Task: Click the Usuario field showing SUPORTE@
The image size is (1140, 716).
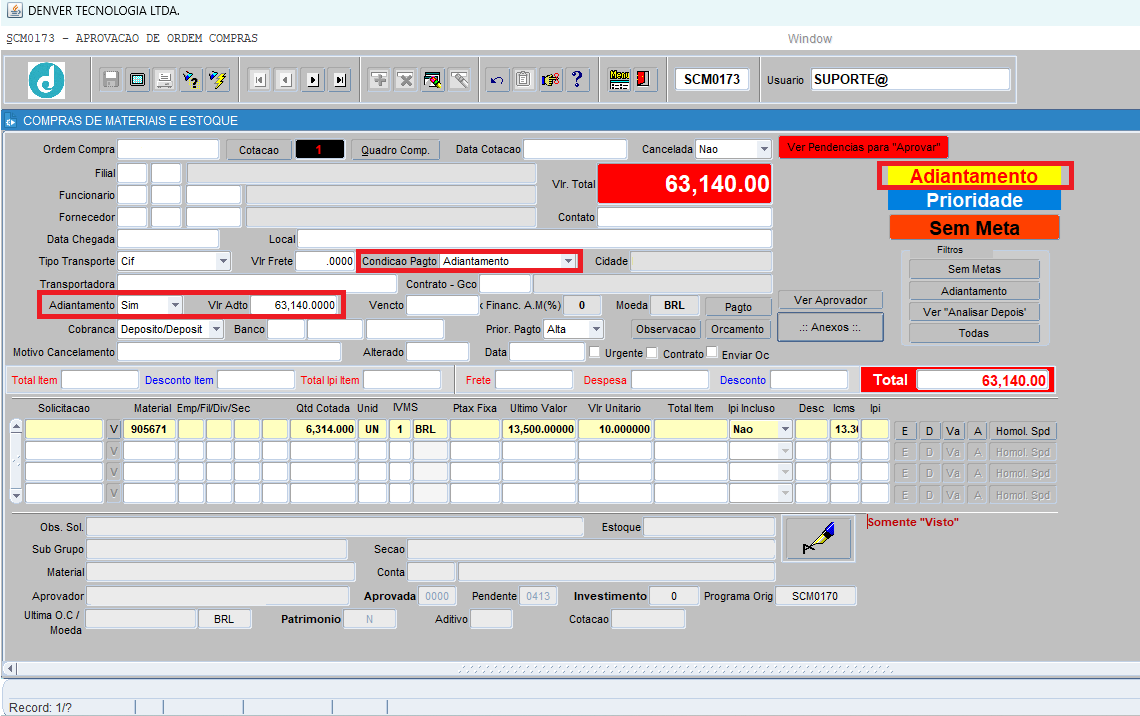Action: [910, 79]
